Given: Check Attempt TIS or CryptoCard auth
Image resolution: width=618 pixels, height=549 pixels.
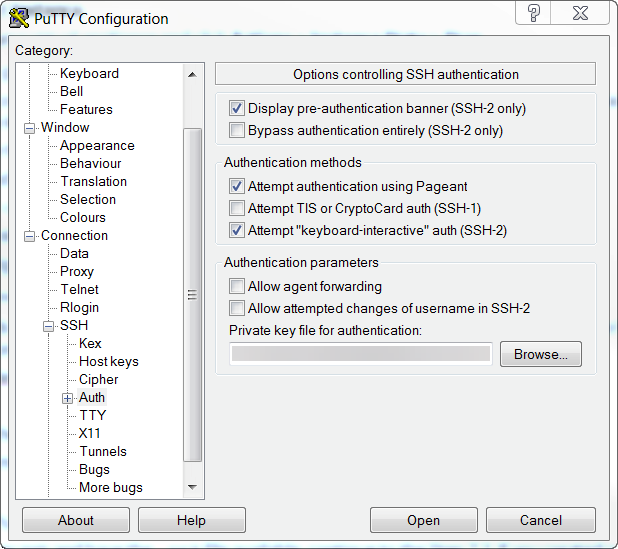Looking at the screenshot, I should click(236, 208).
